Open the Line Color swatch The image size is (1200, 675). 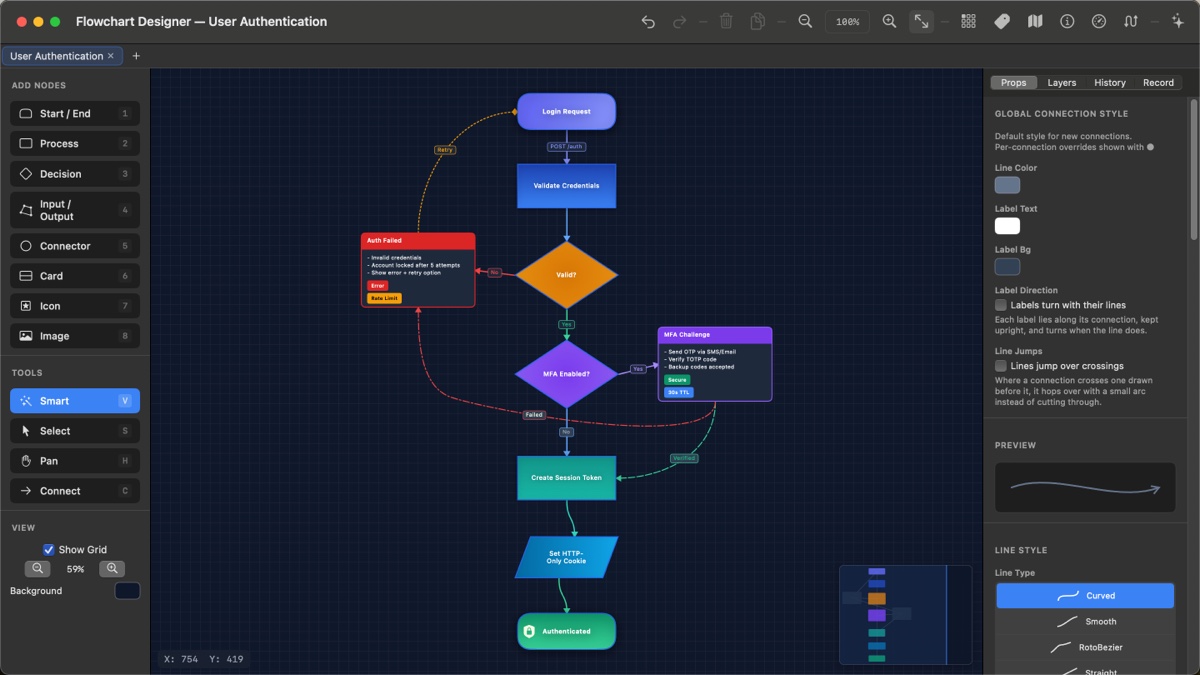click(1007, 185)
